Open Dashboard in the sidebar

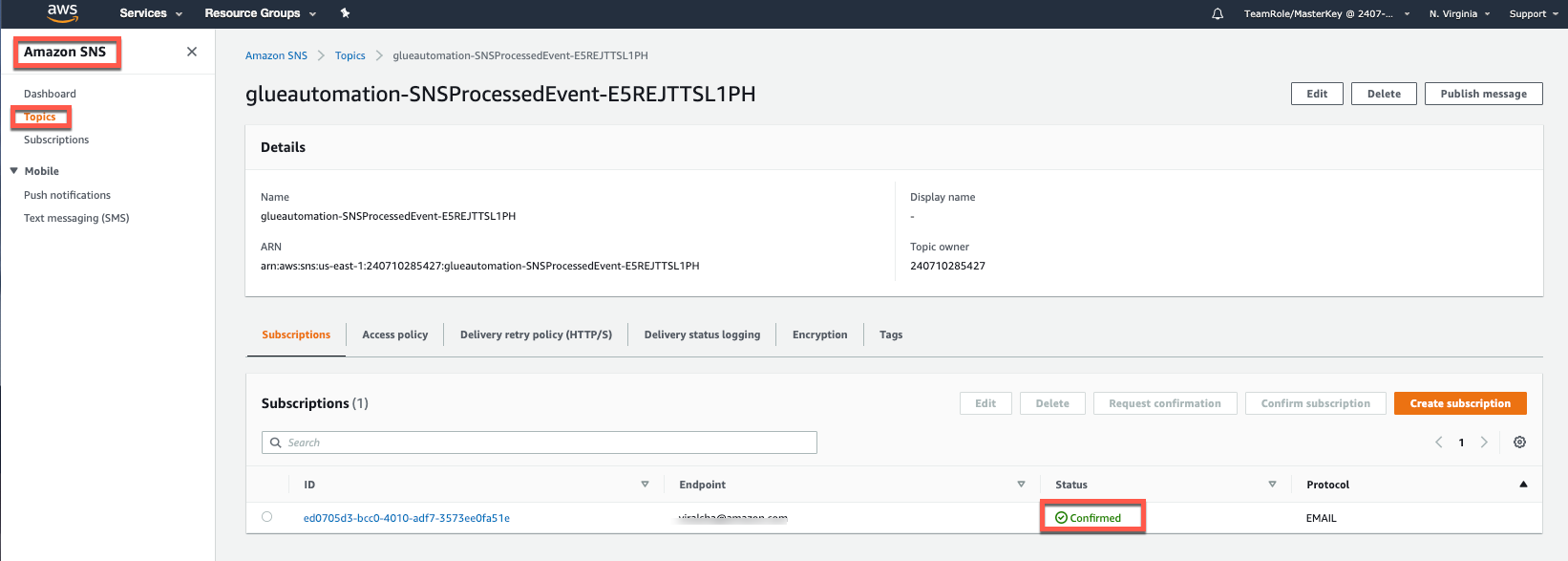[x=50, y=94]
